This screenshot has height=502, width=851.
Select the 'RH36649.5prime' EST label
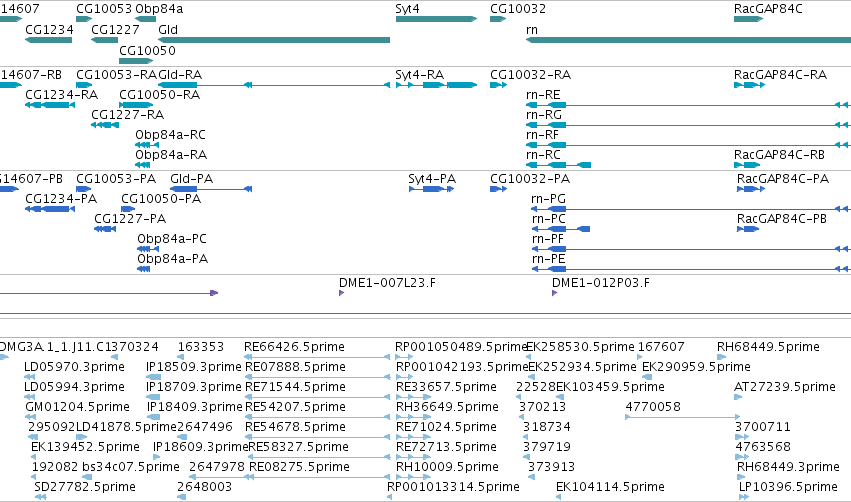pos(447,407)
